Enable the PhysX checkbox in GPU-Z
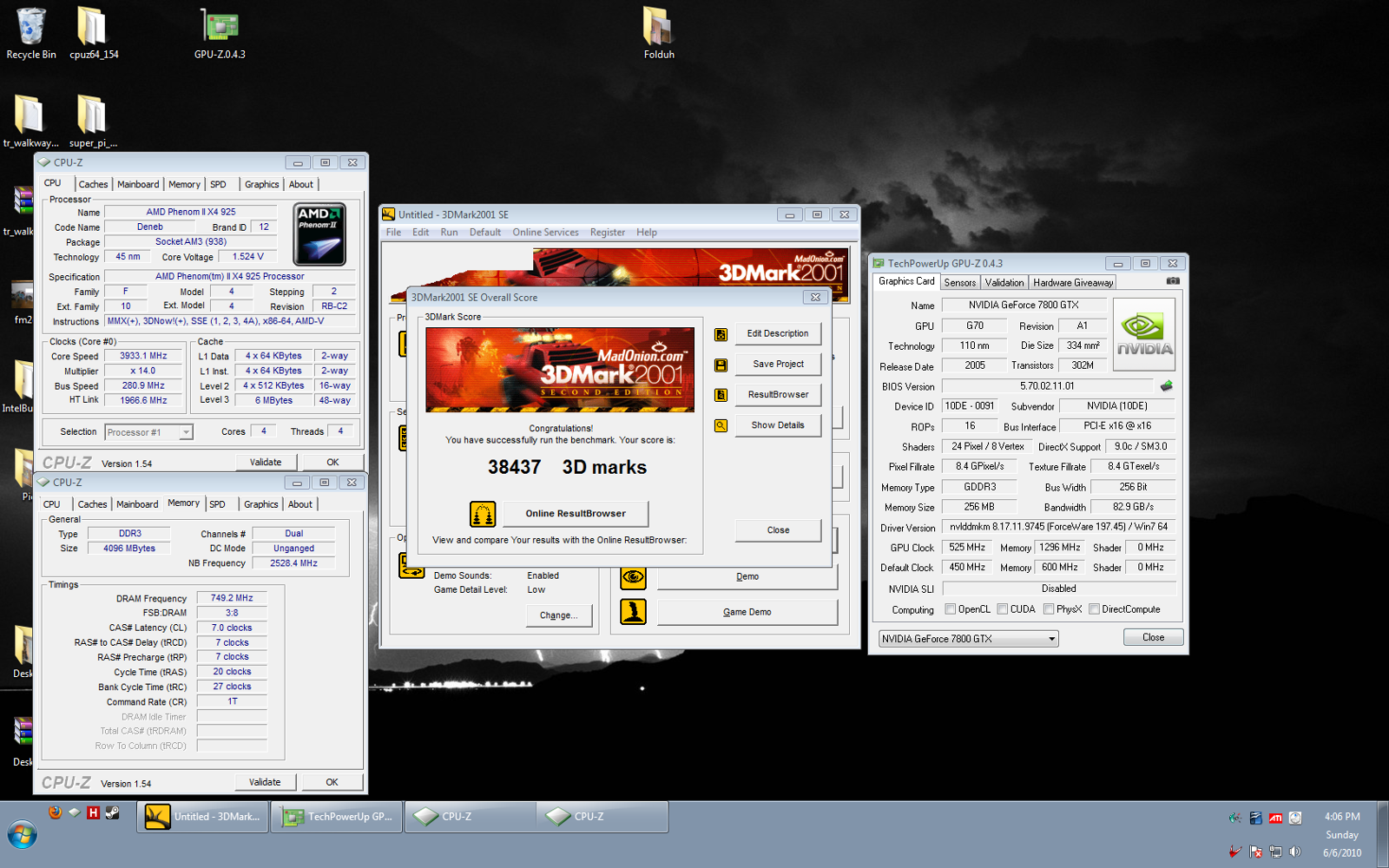 1049,609
